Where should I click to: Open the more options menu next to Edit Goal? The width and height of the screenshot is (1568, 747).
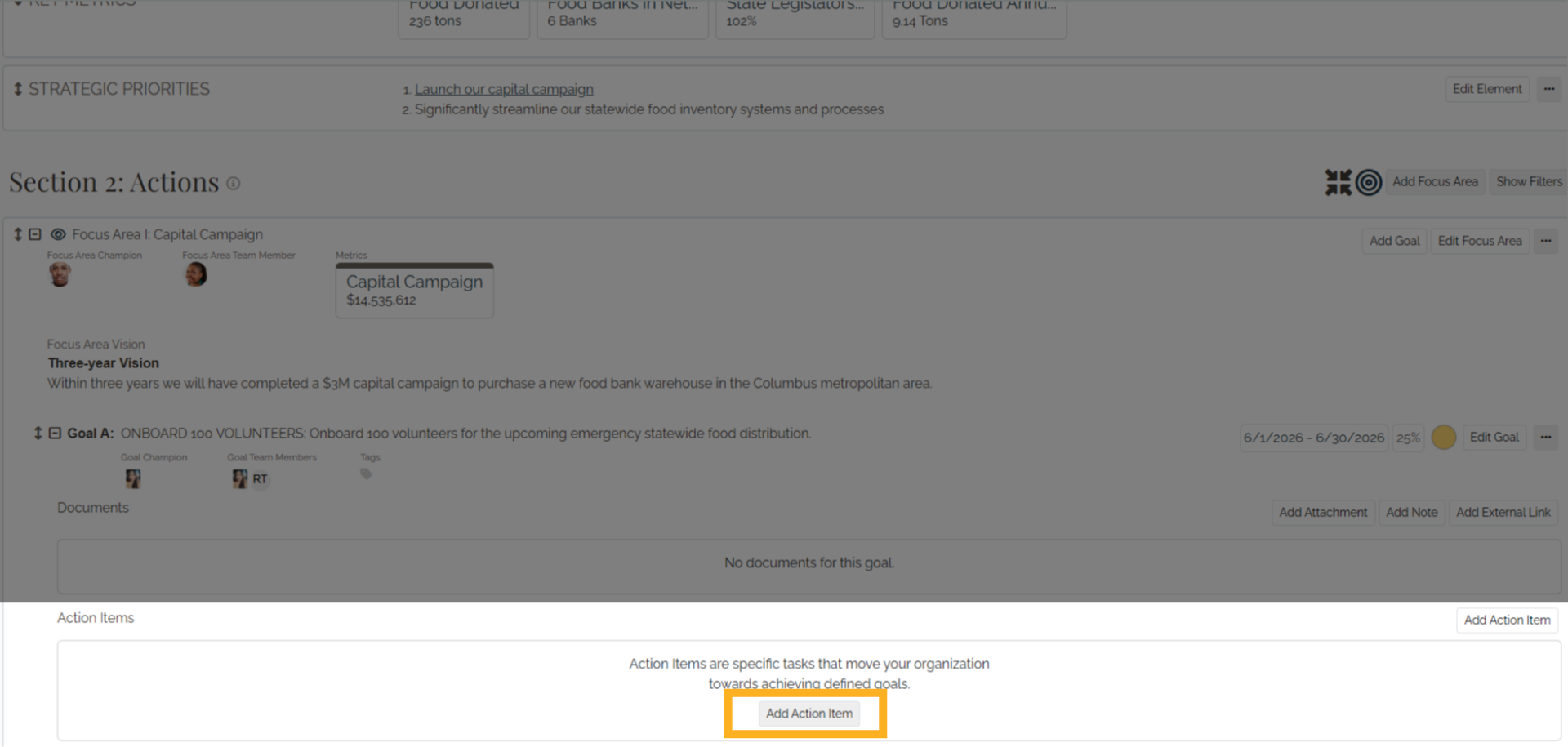click(x=1546, y=438)
